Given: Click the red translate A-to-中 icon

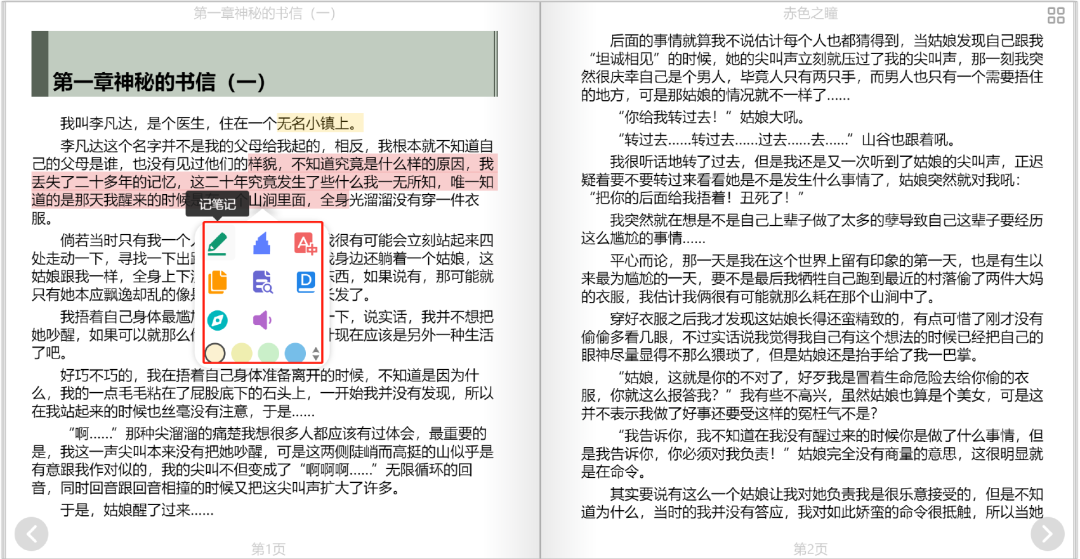Looking at the screenshot, I should (x=305, y=244).
